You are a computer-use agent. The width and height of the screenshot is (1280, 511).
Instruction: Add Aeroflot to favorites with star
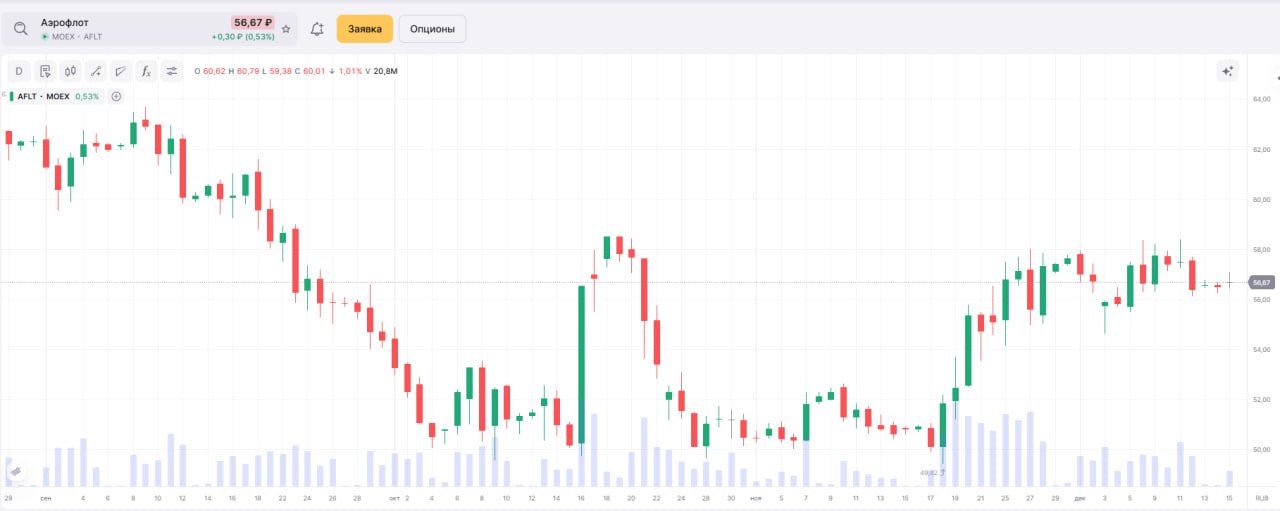coord(286,30)
